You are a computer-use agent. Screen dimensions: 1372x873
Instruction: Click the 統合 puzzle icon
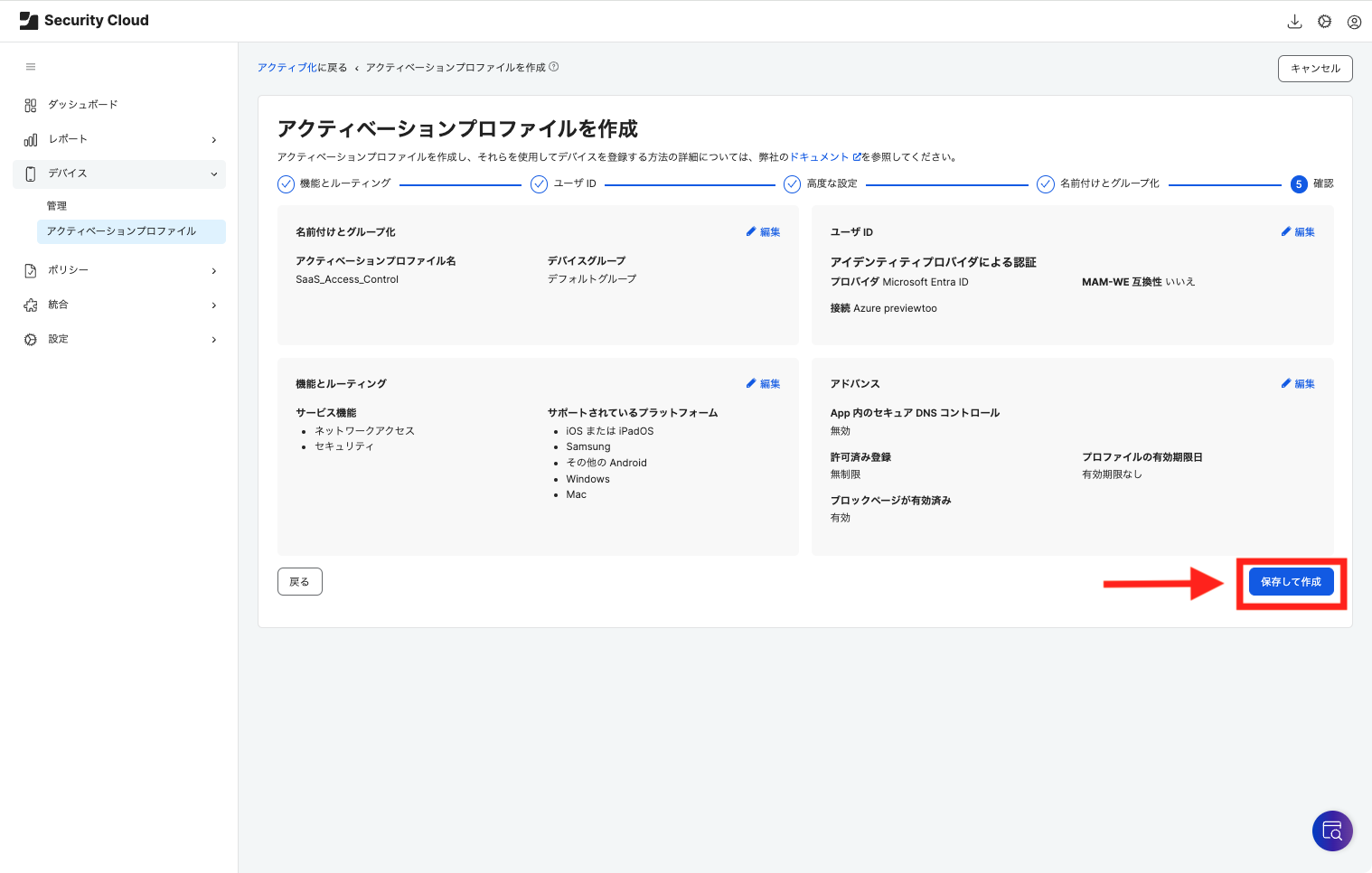31,305
